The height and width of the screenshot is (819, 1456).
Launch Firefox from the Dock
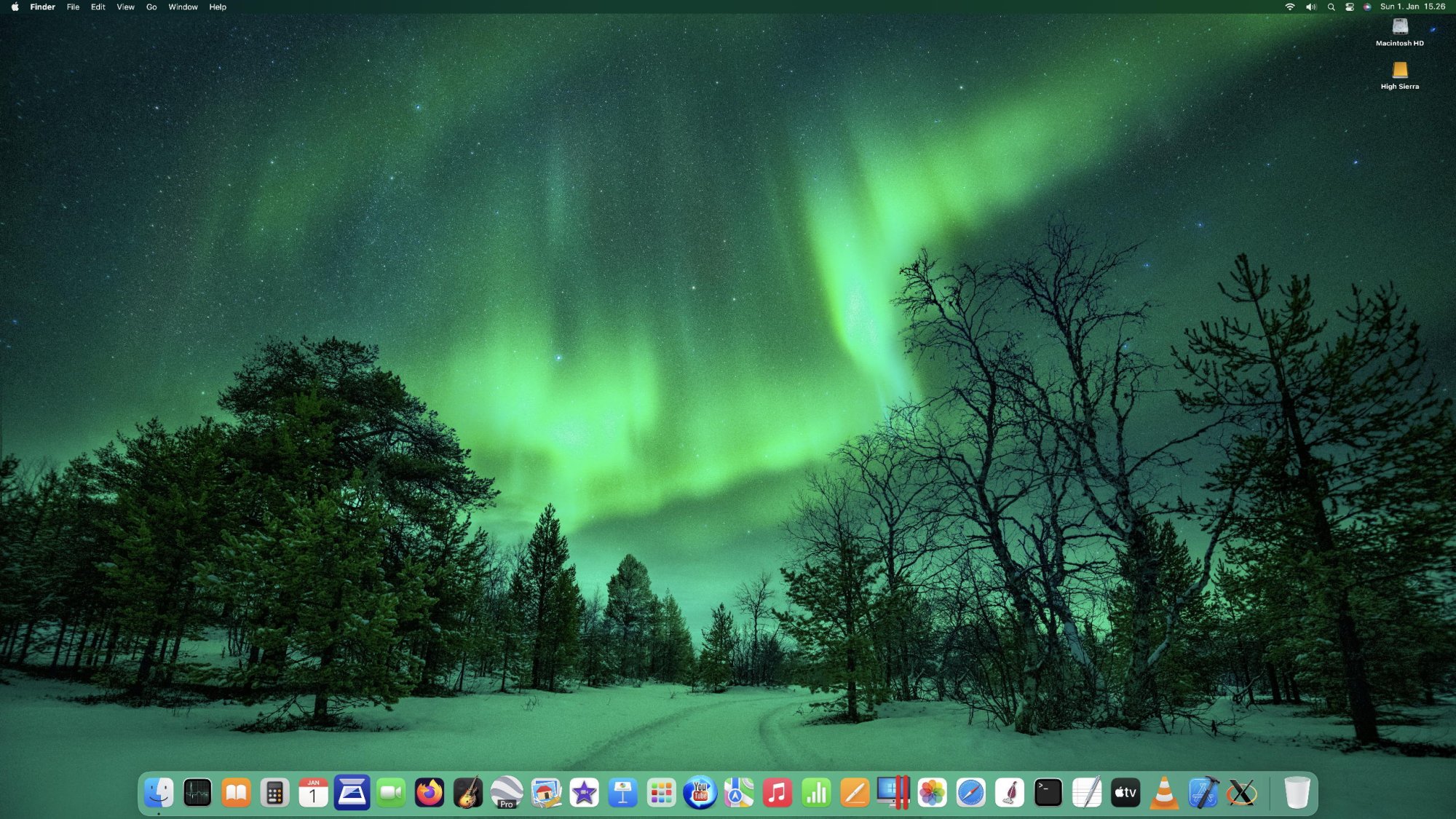click(430, 792)
